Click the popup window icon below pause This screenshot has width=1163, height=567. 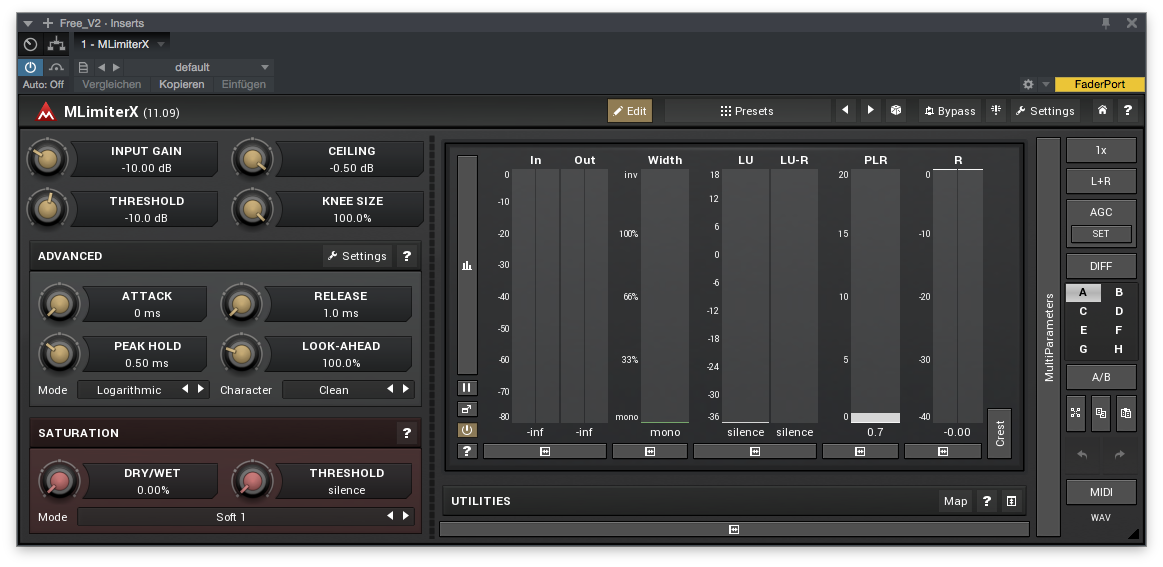tap(467, 409)
